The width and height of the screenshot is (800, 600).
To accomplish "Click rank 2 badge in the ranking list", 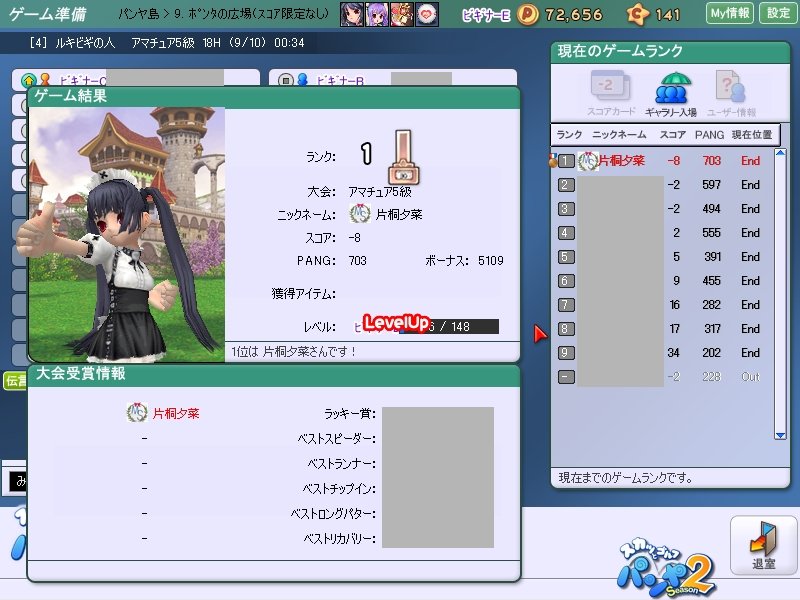I will 566,185.
